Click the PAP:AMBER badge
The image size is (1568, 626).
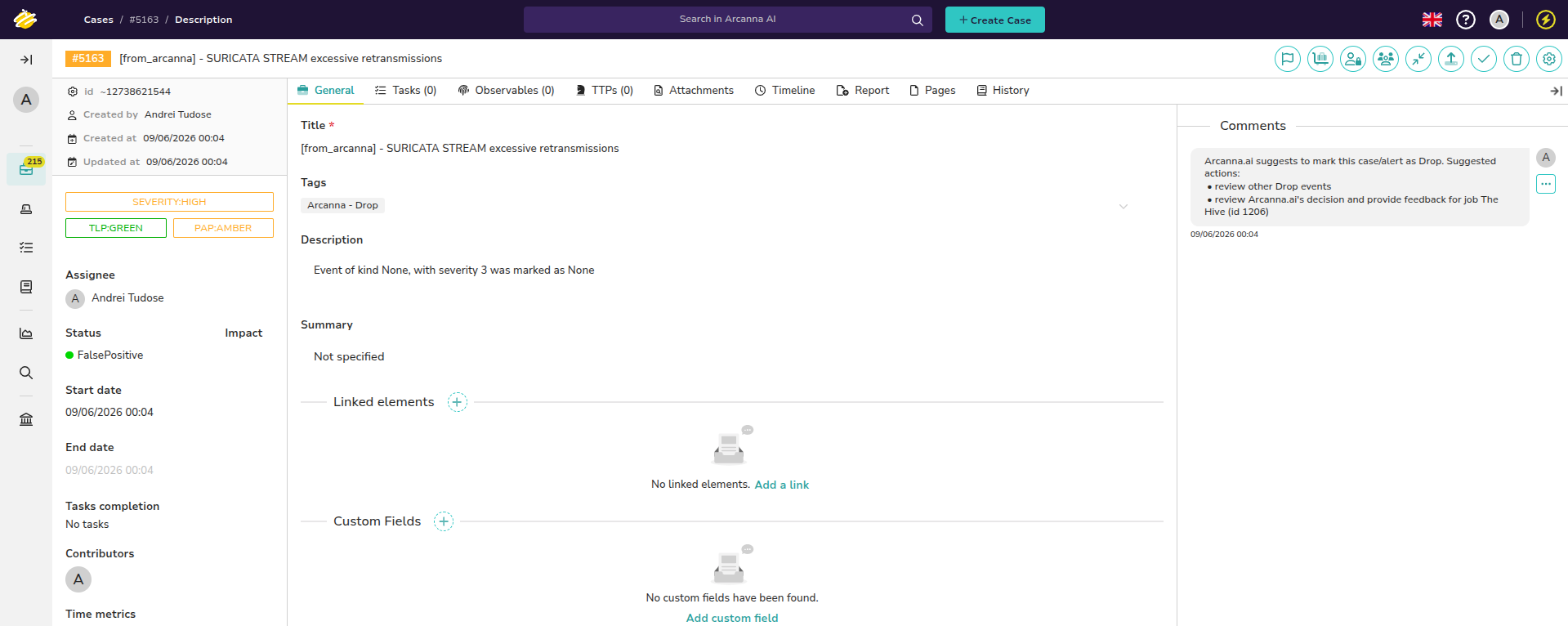point(223,228)
